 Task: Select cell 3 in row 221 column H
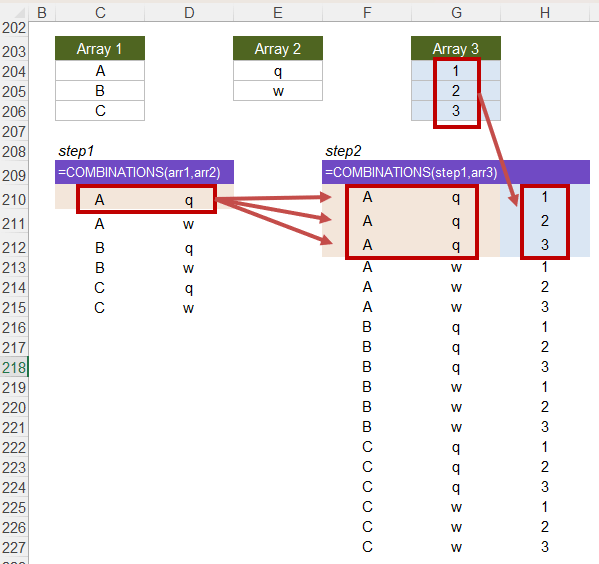(x=545, y=427)
